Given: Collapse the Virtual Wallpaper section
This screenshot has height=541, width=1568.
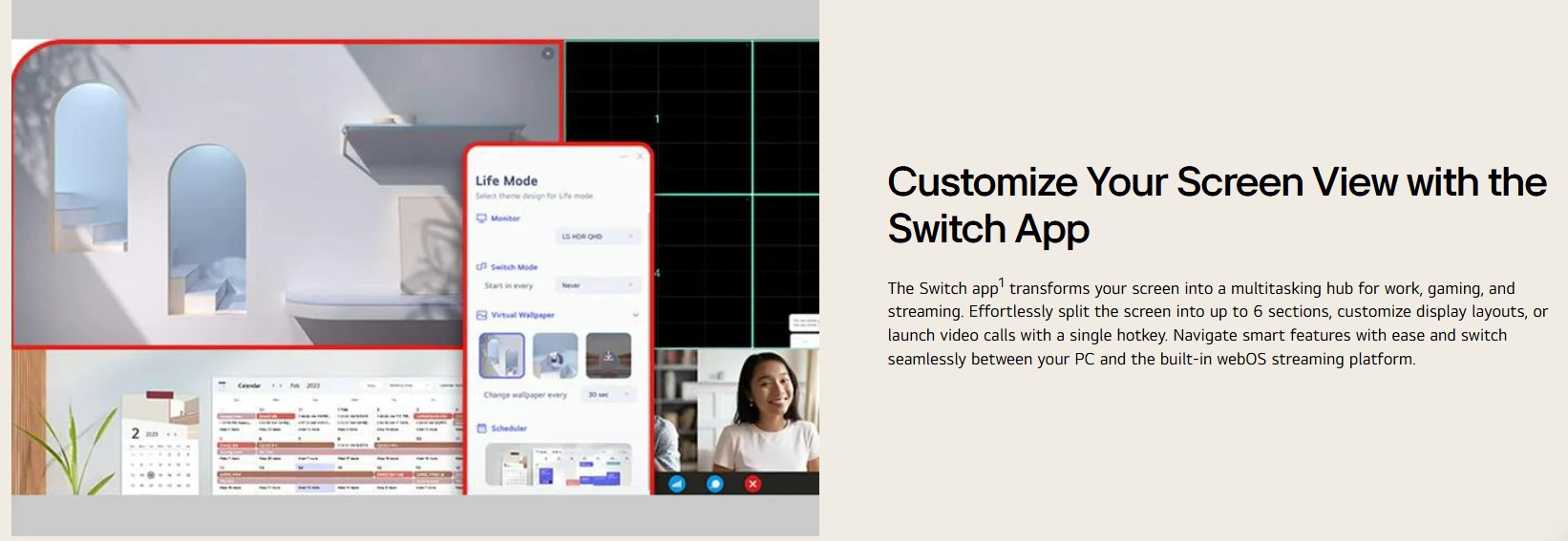Looking at the screenshot, I should click(x=635, y=315).
